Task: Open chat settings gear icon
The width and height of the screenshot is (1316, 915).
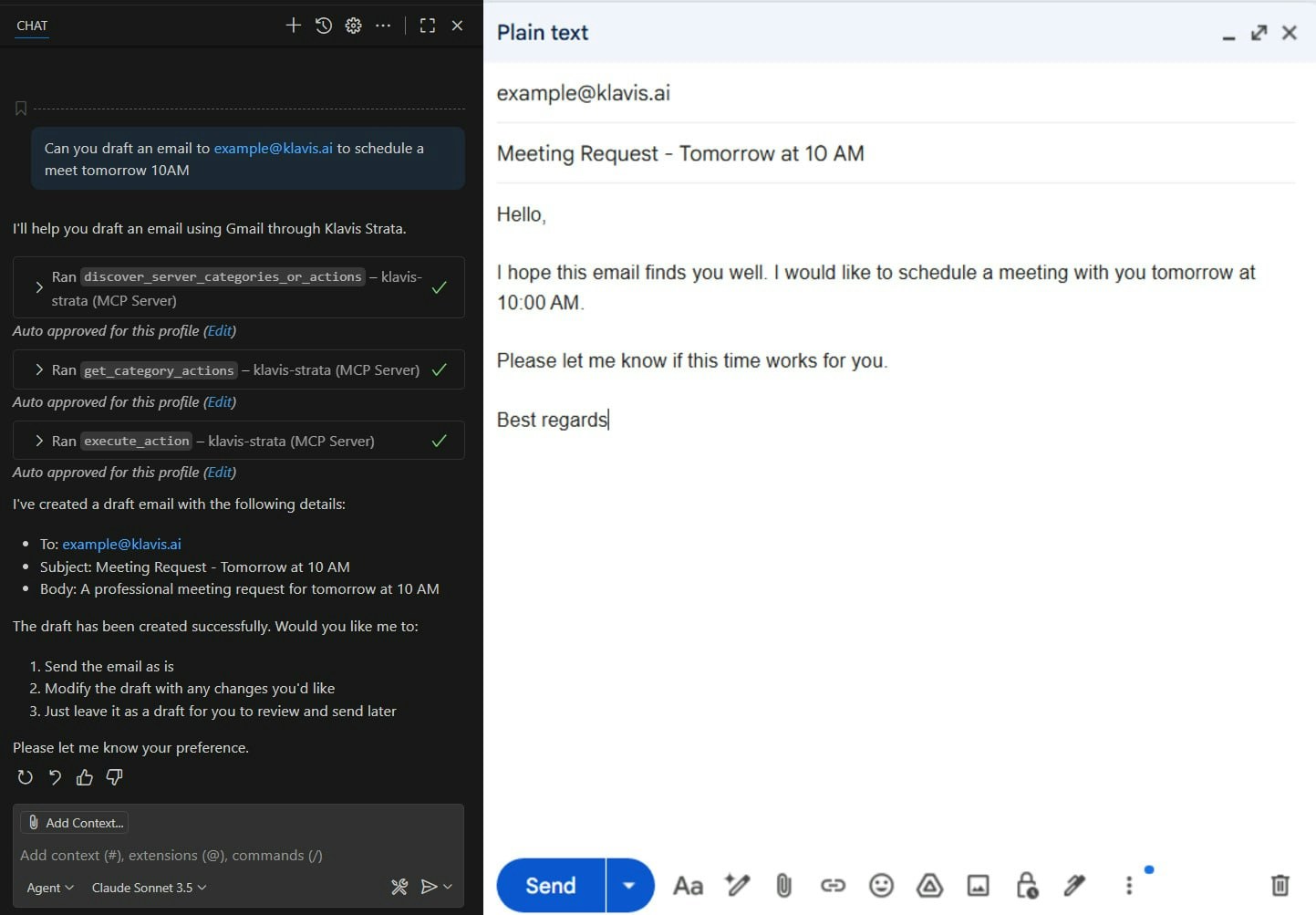Action: [x=354, y=26]
